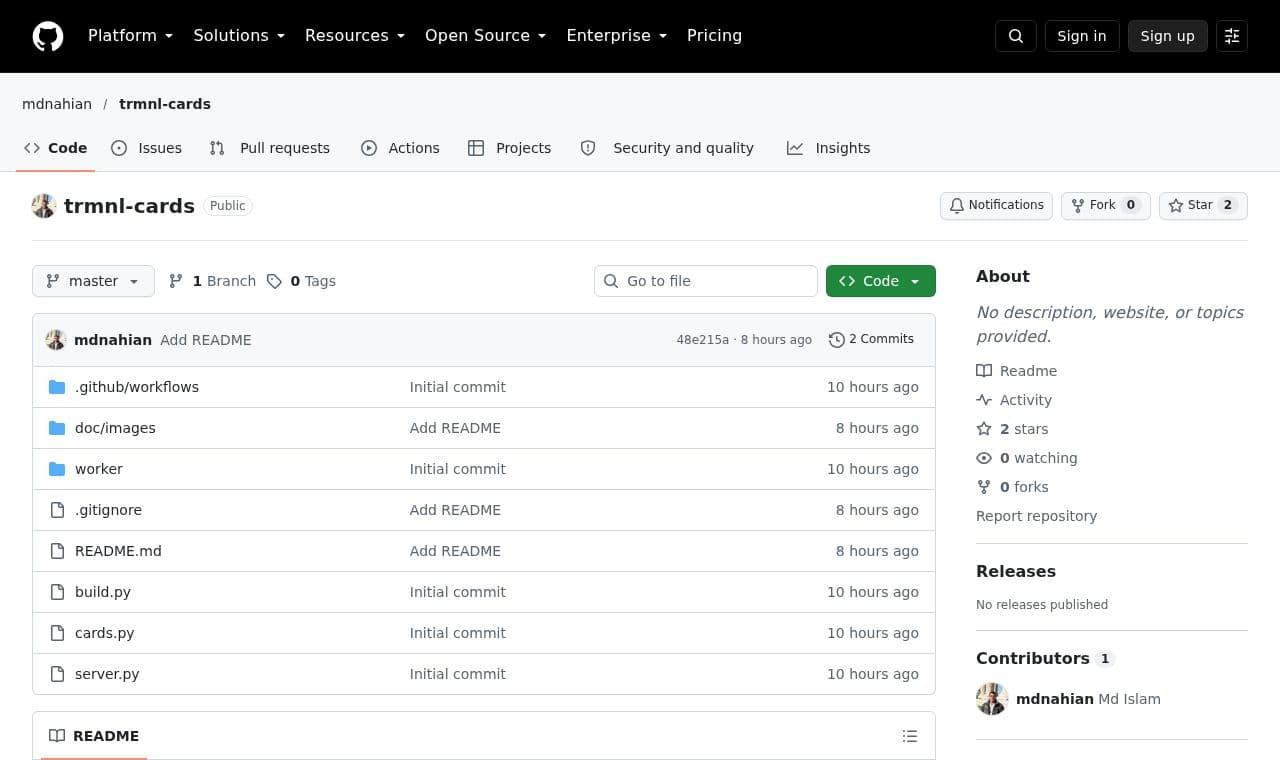Expand the Enterprise menu
The width and height of the screenshot is (1280, 760).
(617, 35)
